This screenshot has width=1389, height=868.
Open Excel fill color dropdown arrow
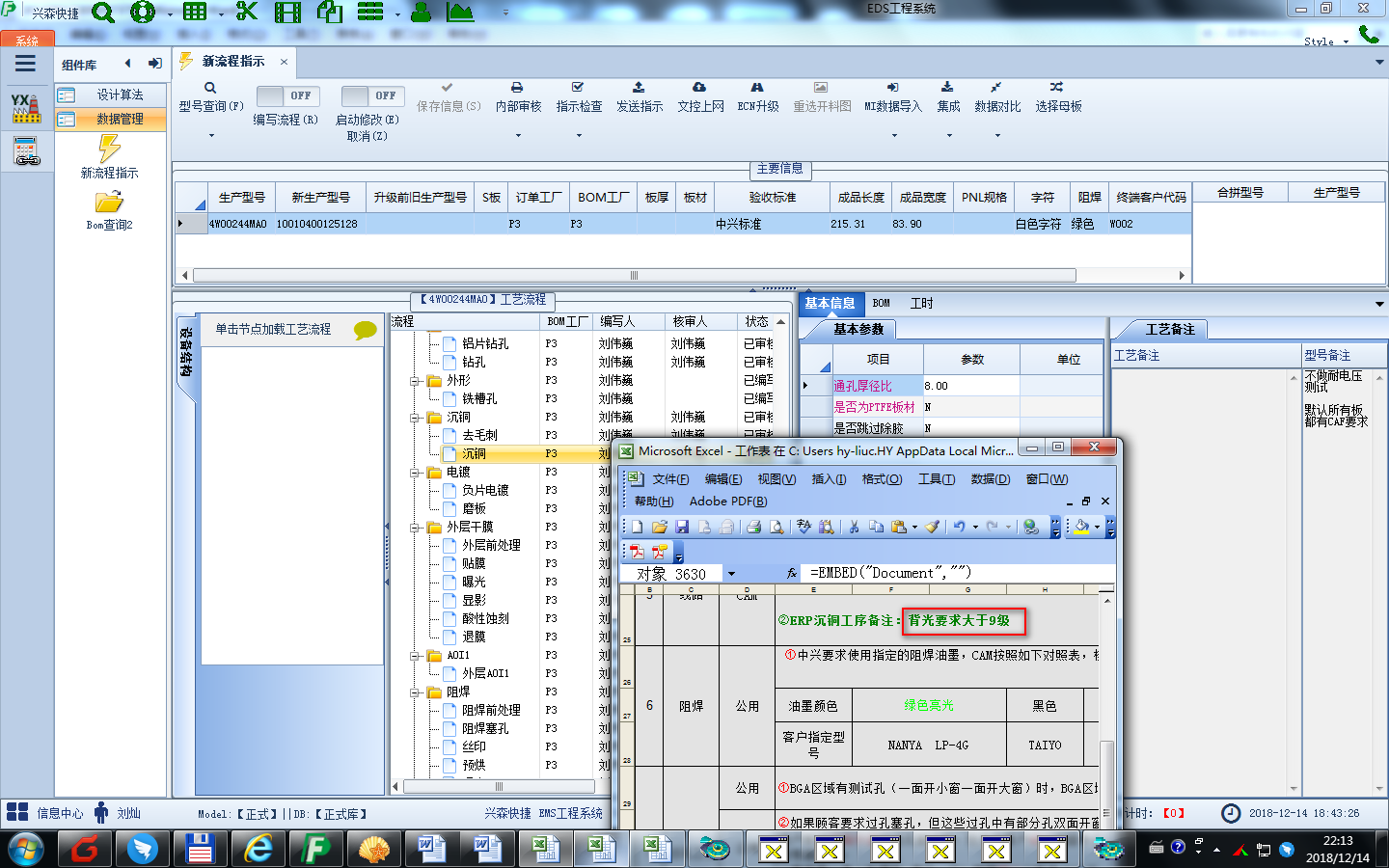[1098, 527]
